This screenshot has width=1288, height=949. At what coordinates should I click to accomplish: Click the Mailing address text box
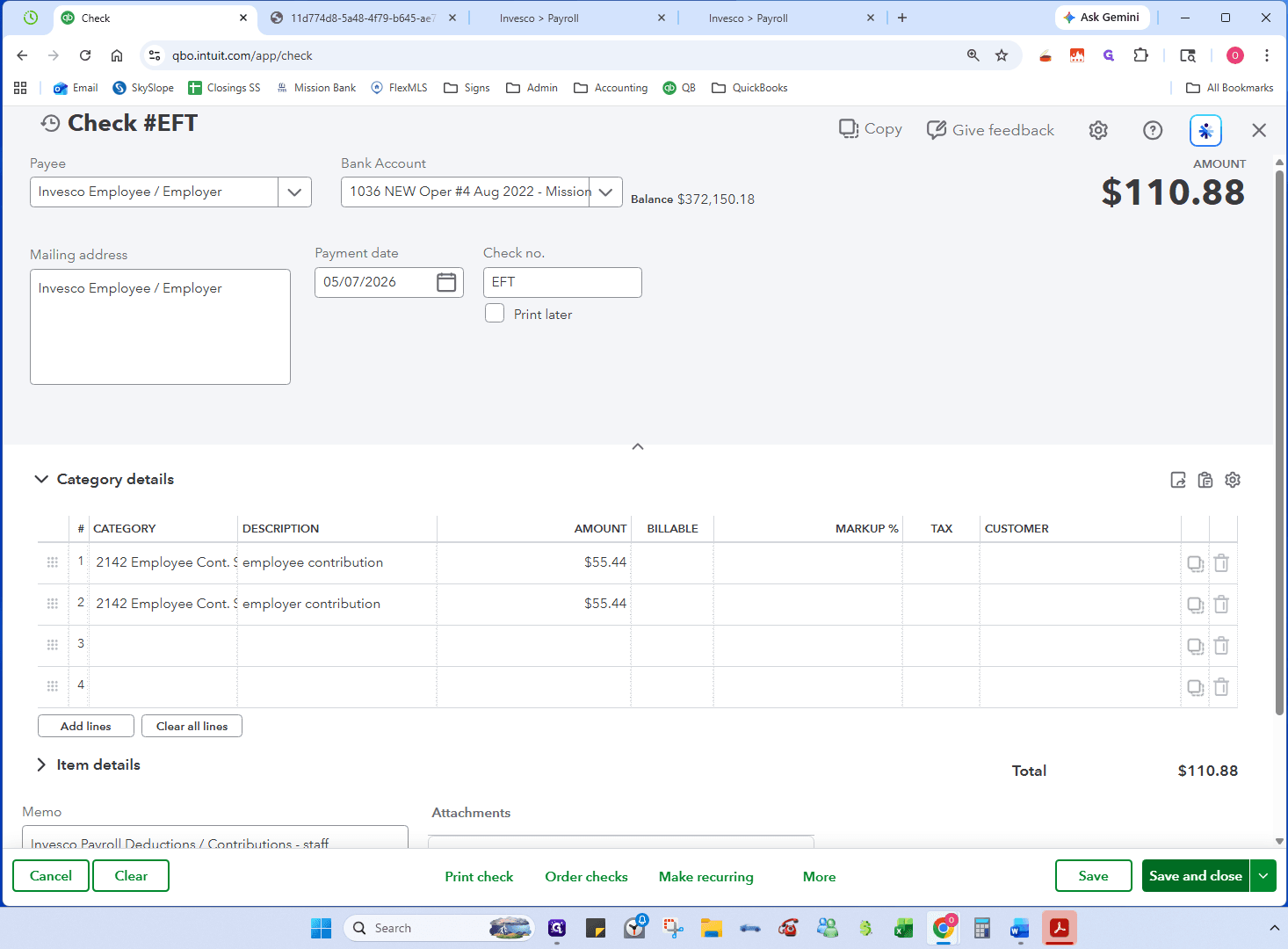point(160,327)
